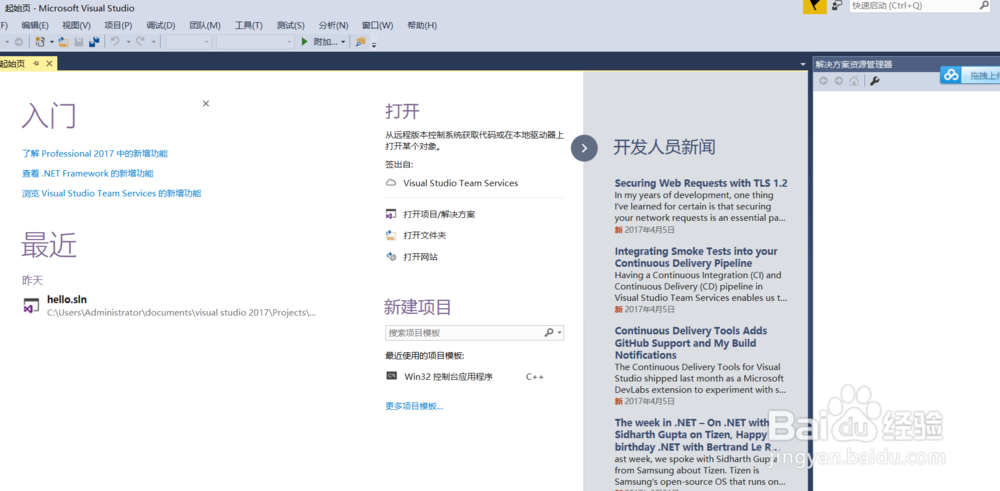Screen dimensions: 1000x491
Task: Click the Win32 console app template icon
Action: pyautogui.click(x=392, y=376)
